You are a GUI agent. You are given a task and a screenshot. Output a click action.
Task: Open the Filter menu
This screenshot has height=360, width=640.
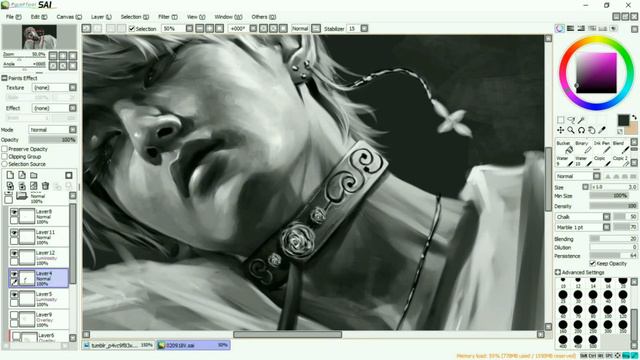[x=167, y=17]
